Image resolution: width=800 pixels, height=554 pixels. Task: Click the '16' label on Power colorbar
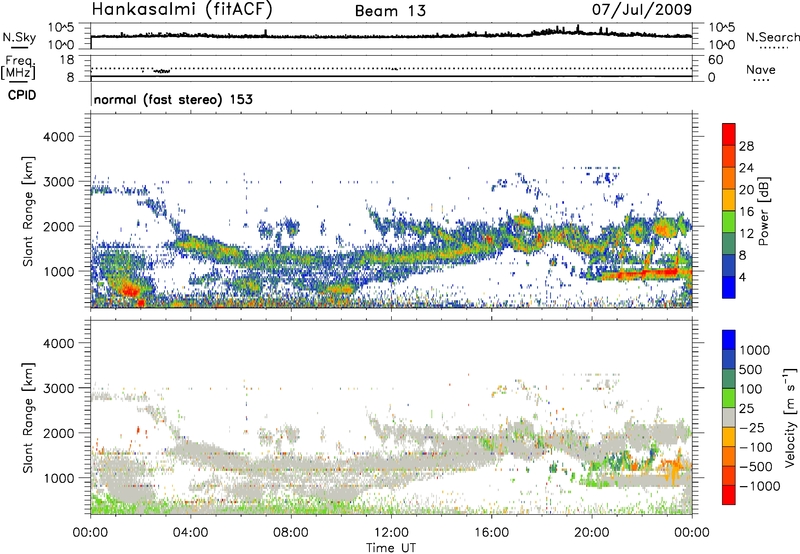tap(746, 212)
